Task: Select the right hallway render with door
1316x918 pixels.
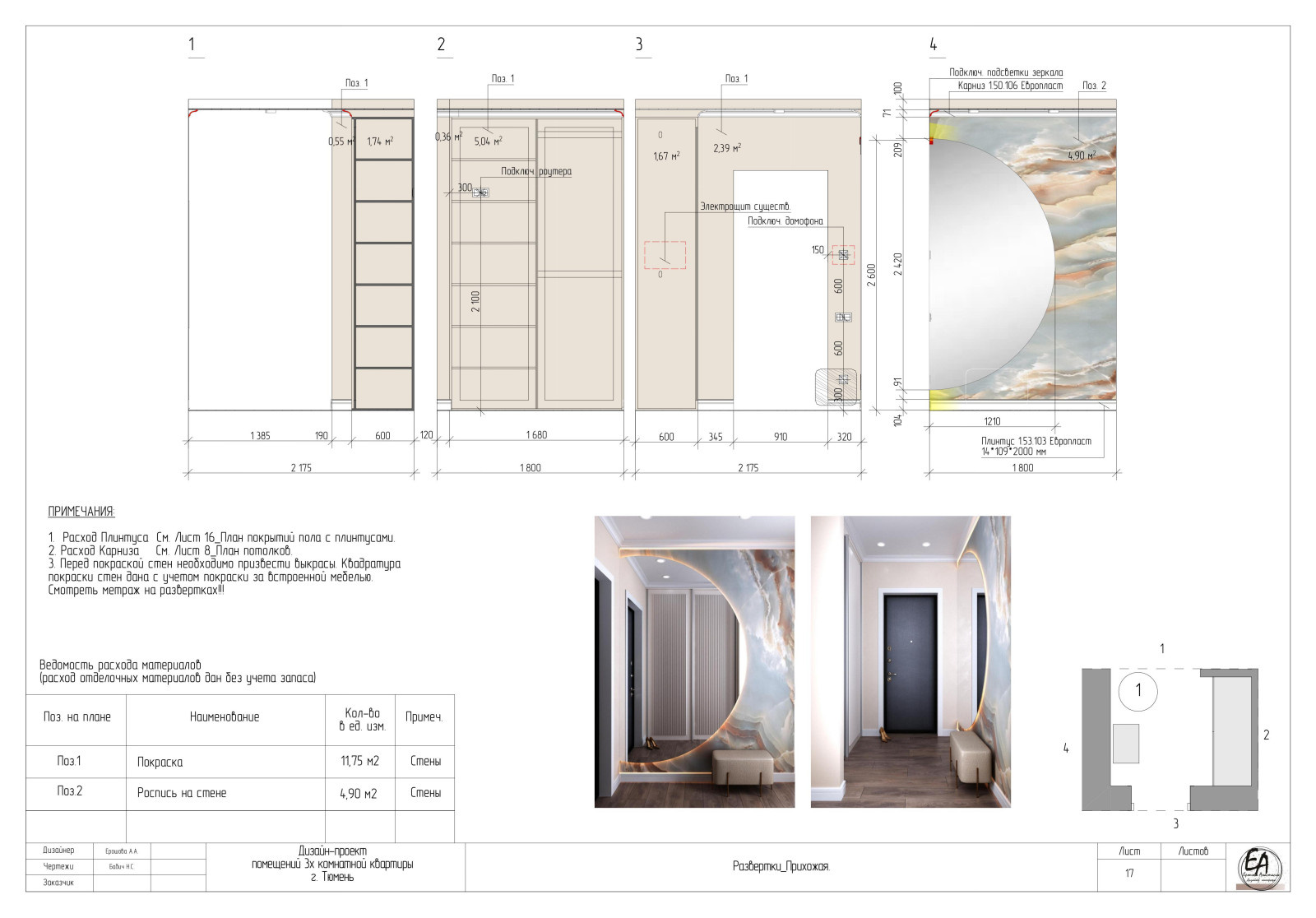Action: point(911,661)
